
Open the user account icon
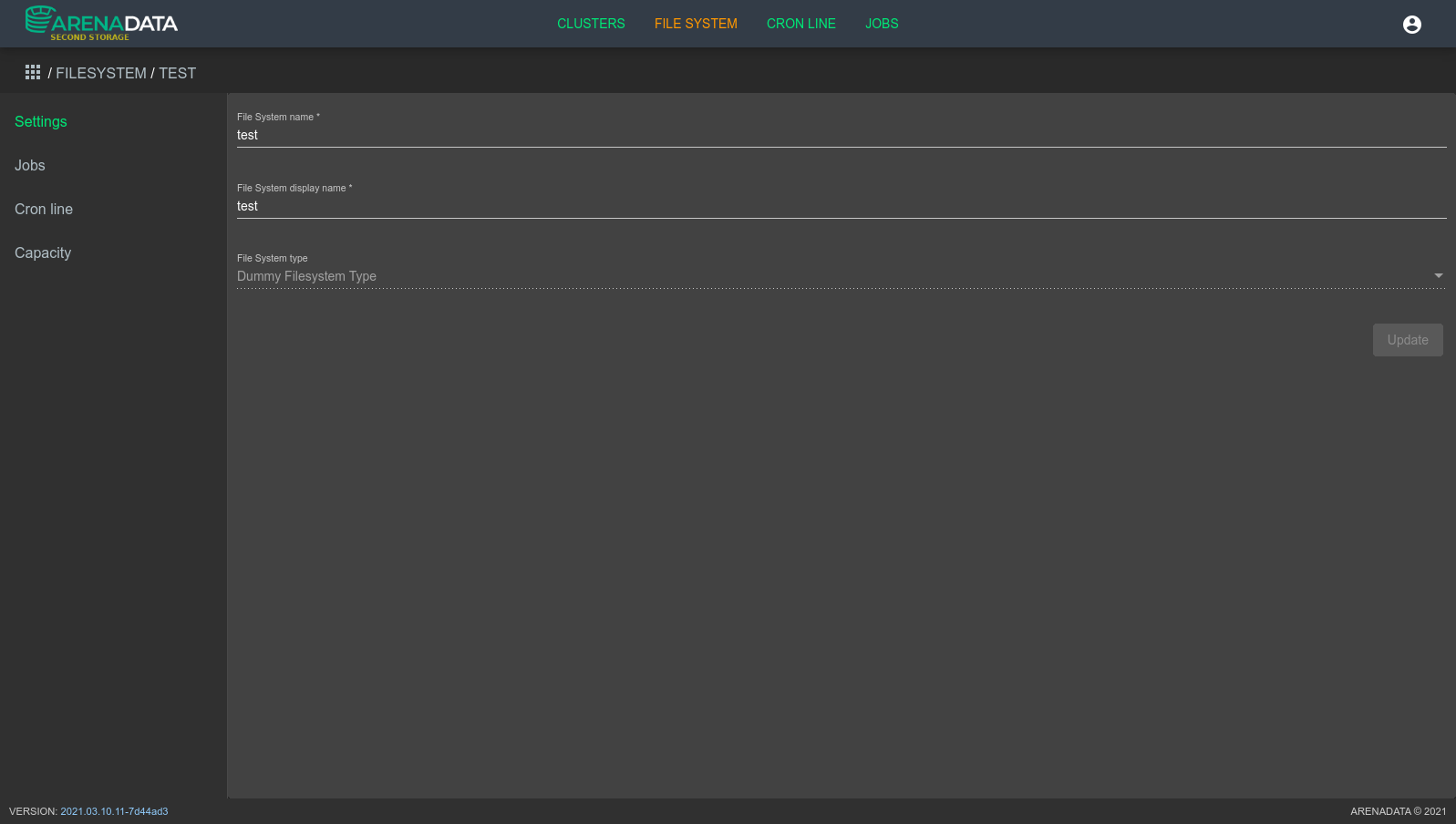1411,25
